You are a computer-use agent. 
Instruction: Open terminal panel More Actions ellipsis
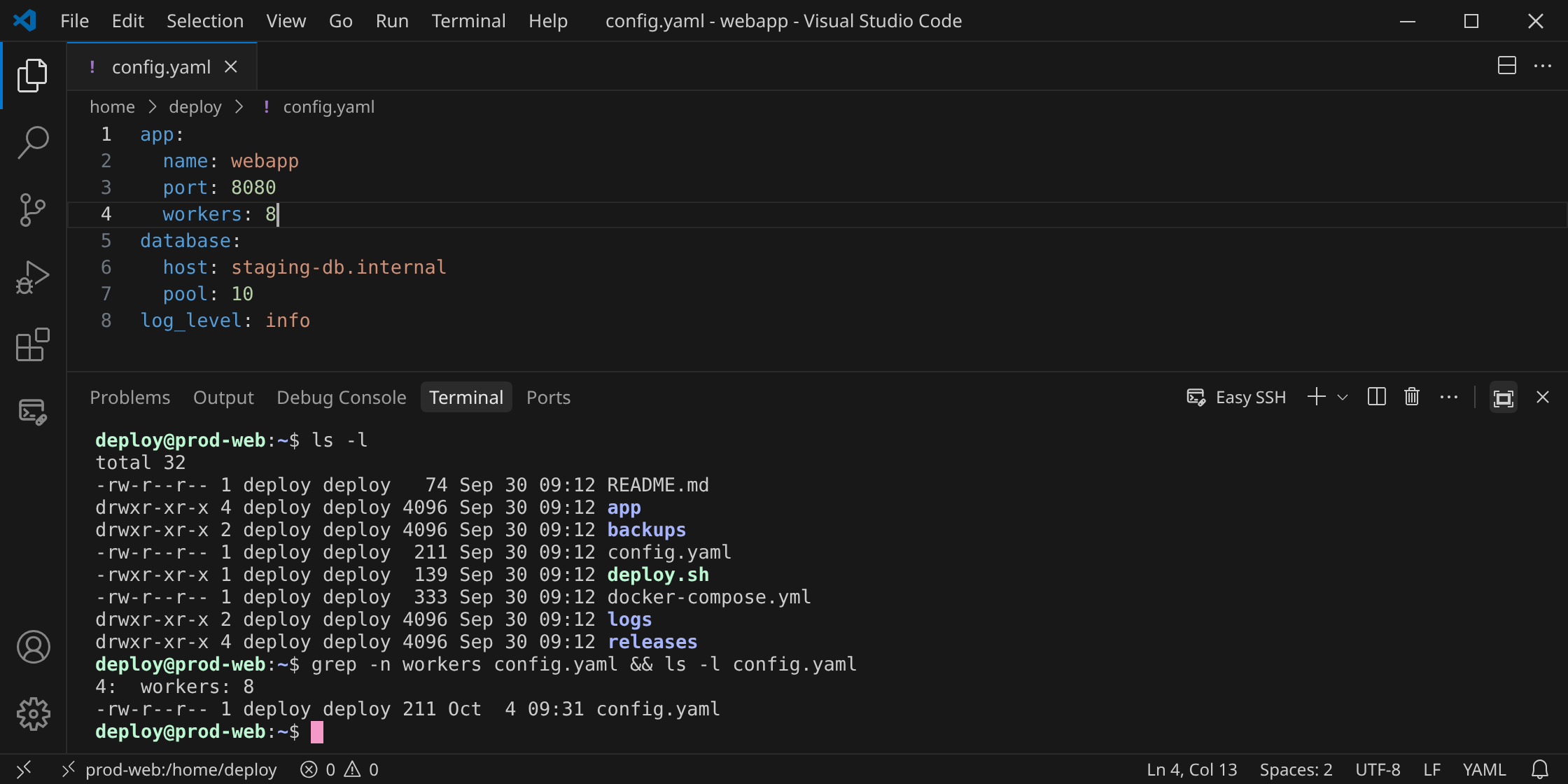pyautogui.click(x=1449, y=397)
